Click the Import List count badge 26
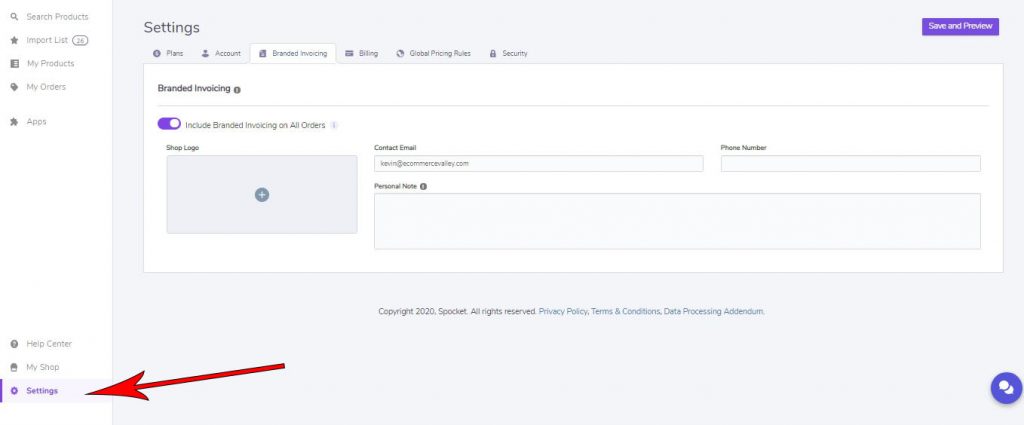 pyautogui.click(x=80, y=40)
